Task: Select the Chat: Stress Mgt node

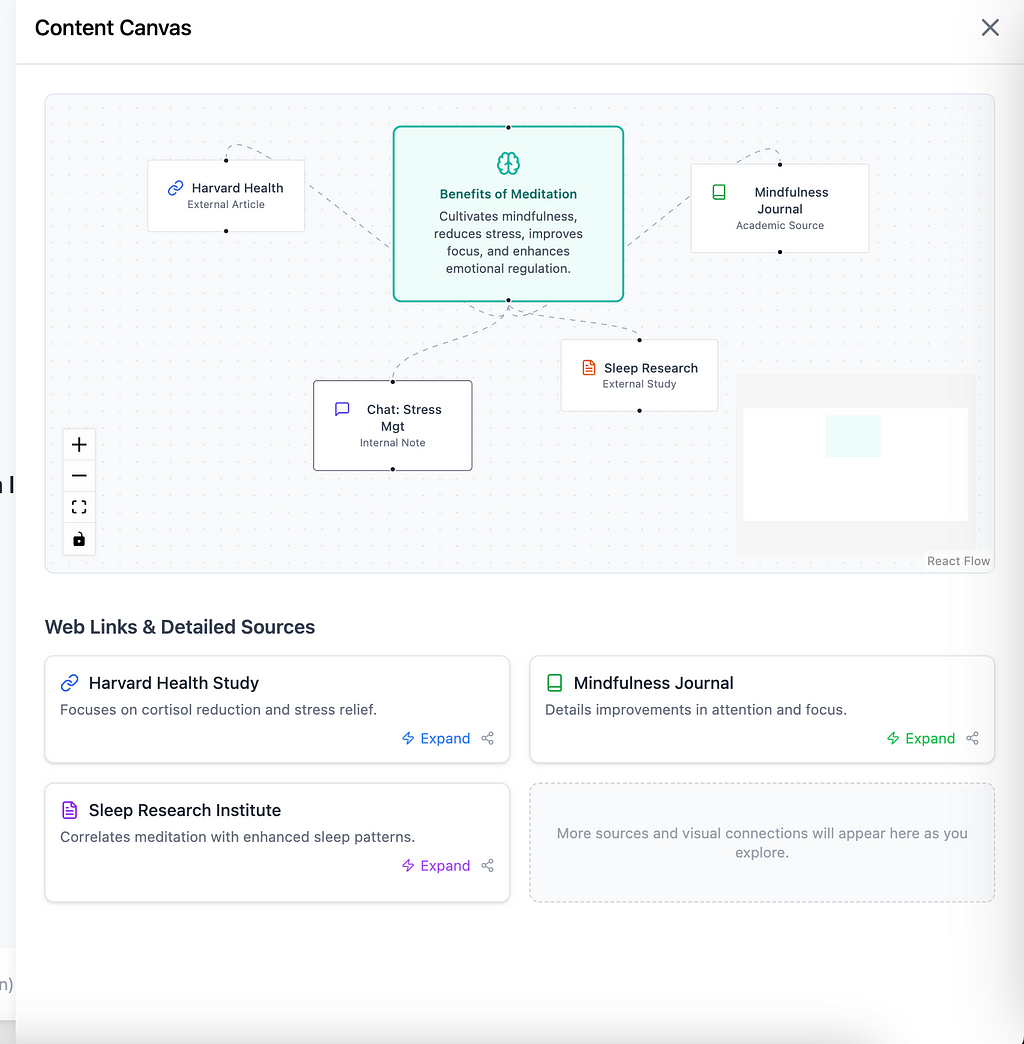Action: pos(393,425)
